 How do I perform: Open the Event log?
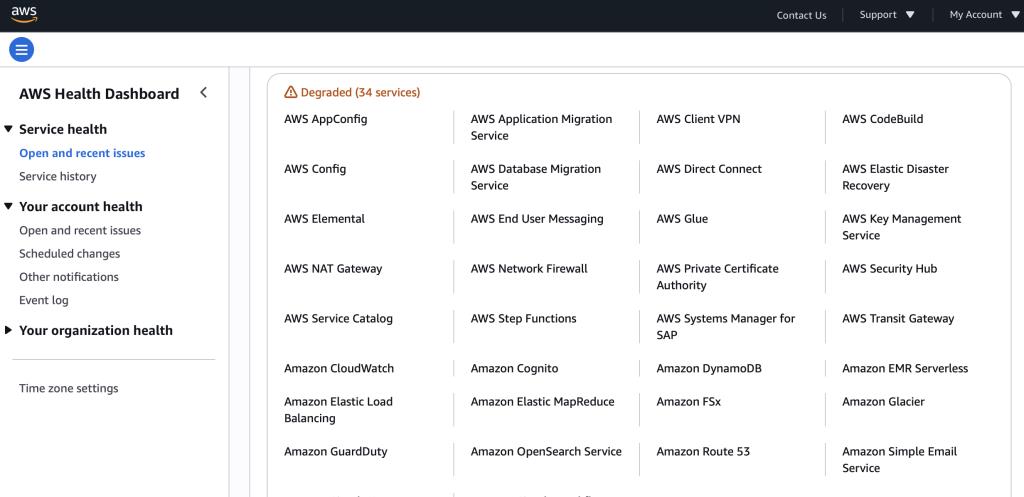click(43, 300)
